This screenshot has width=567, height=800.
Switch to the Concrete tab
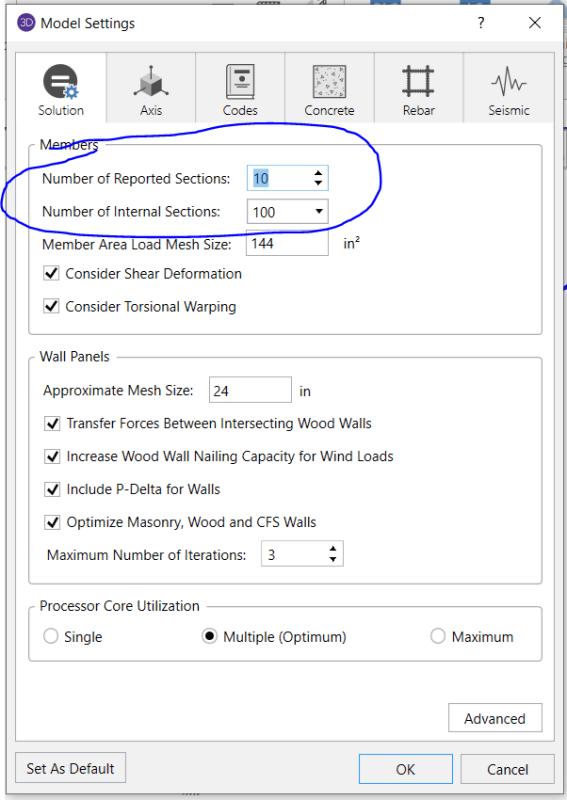click(329, 88)
